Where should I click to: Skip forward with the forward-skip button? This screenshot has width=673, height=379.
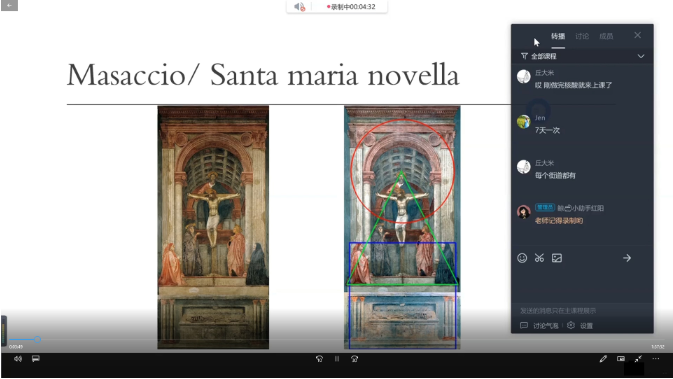[x=355, y=359]
